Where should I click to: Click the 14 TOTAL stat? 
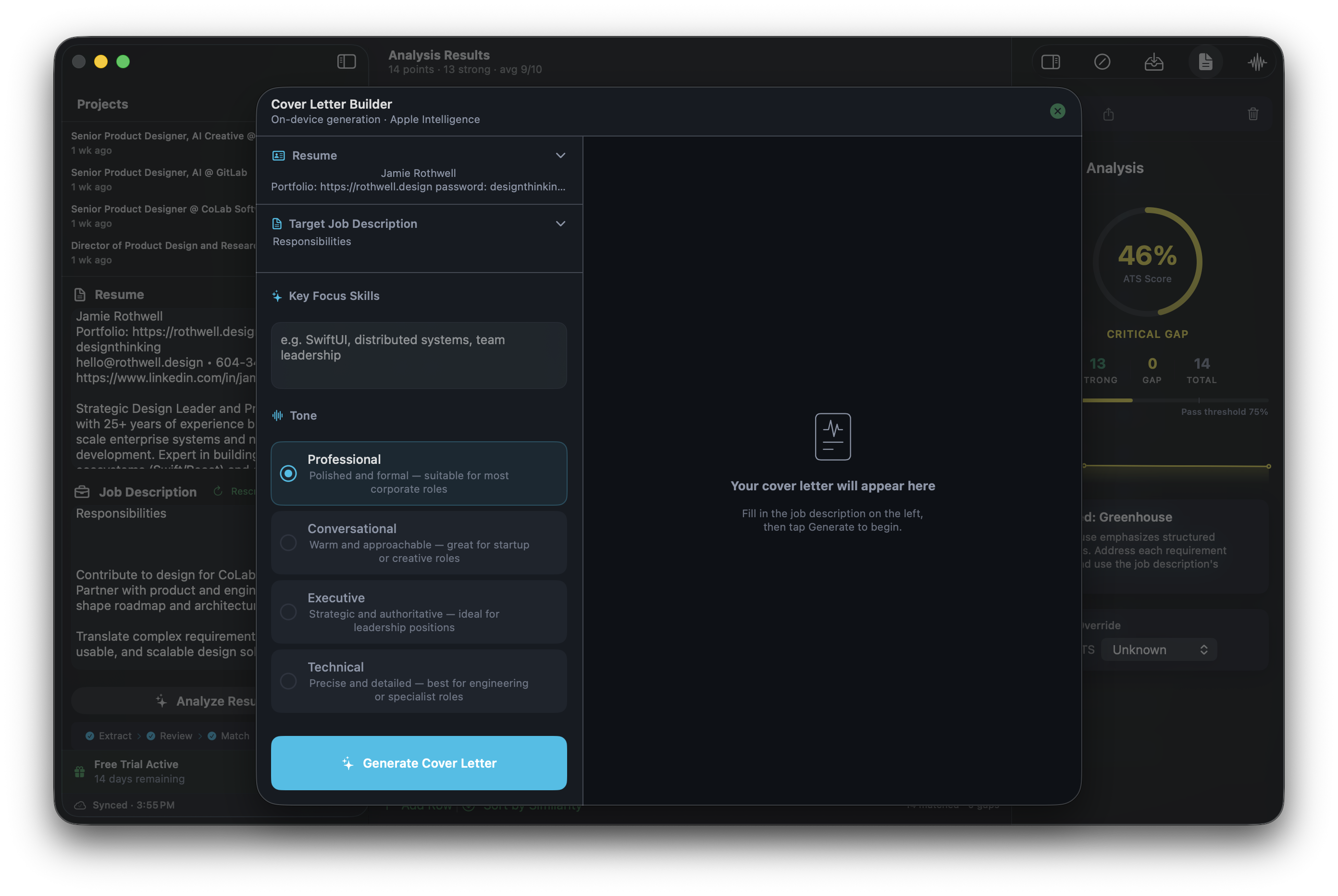pyautogui.click(x=1201, y=370)
